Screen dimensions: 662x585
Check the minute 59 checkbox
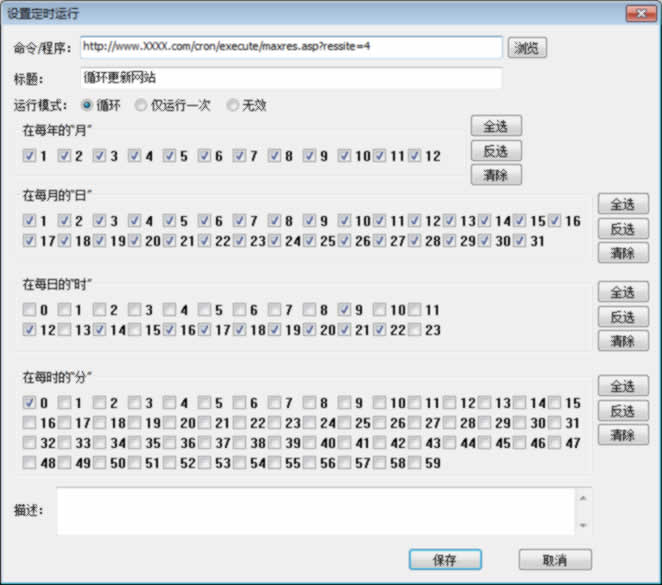click(x=414, y=463)
